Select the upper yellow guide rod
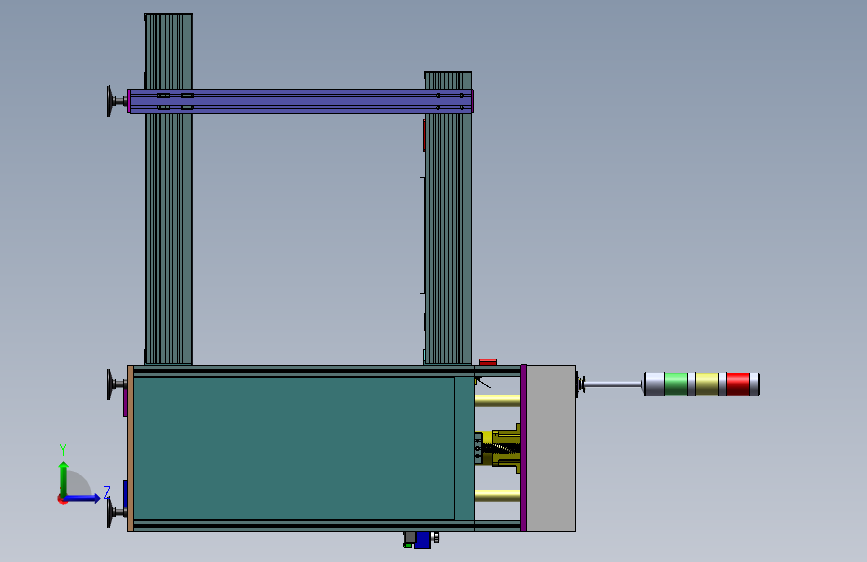This screenshot has height=562, width=867. click(x=497, y=400)
